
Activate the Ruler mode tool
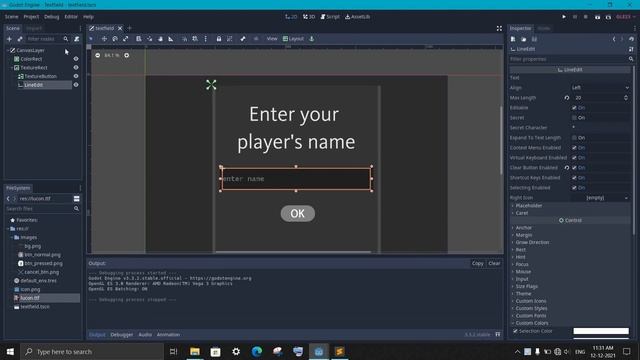coord(171,39)
